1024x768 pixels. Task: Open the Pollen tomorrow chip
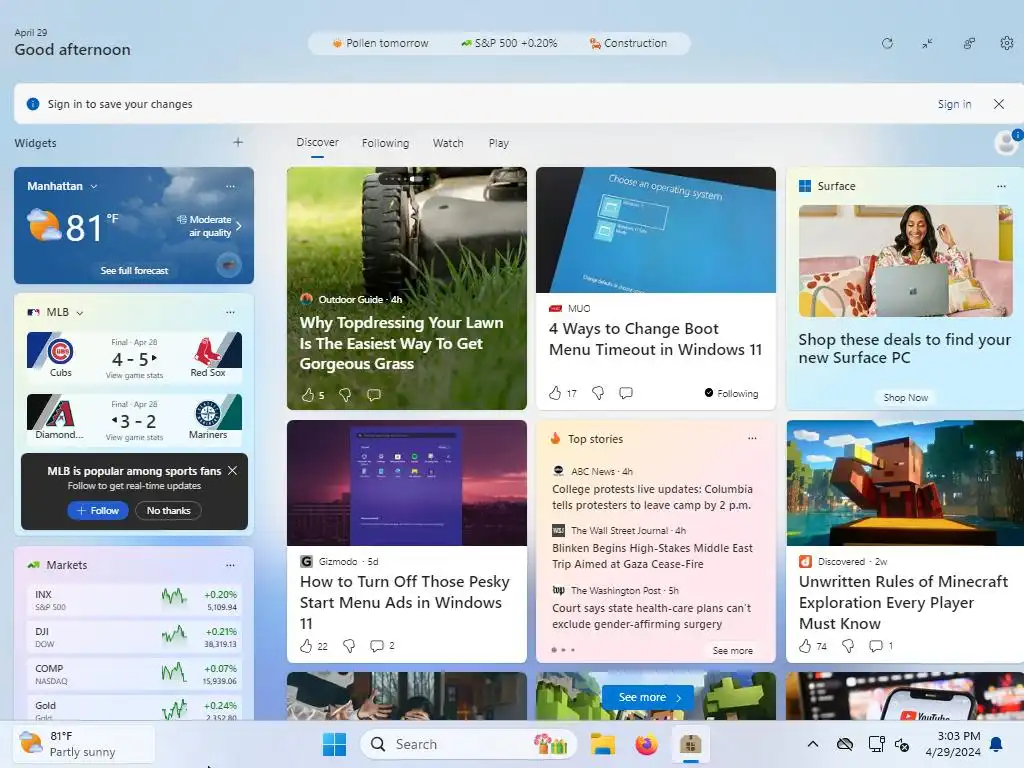pos(380,43)
